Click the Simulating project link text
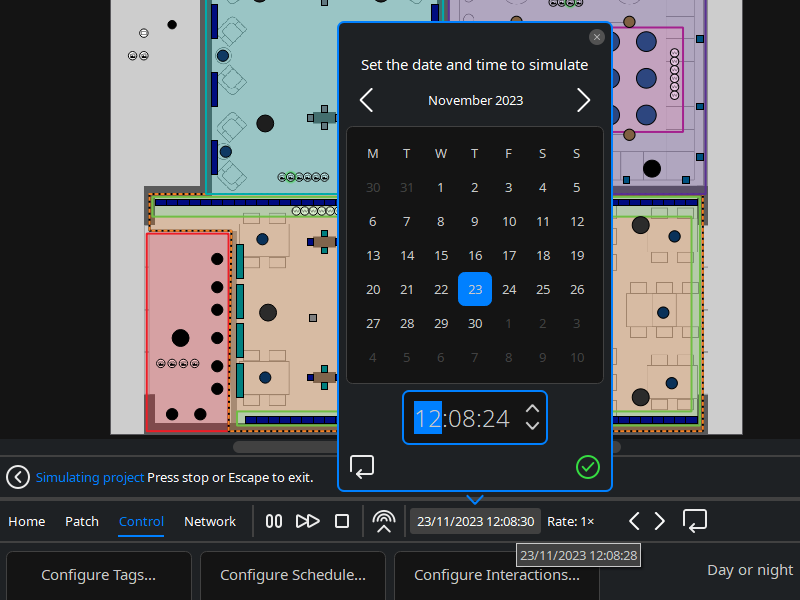This screenshot has height=600, width=800. 90,478
